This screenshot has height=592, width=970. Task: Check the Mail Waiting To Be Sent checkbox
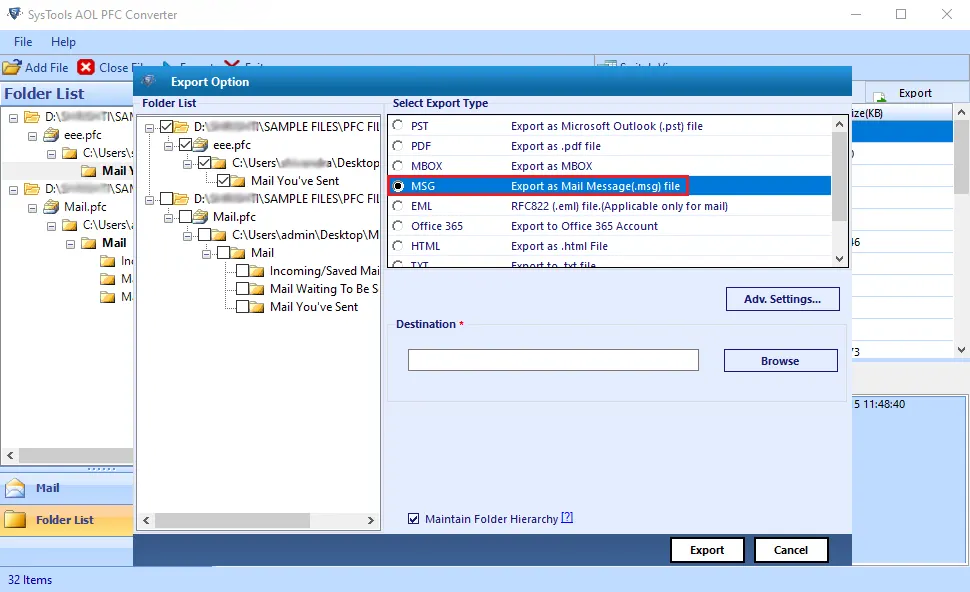tap(242, 289)
